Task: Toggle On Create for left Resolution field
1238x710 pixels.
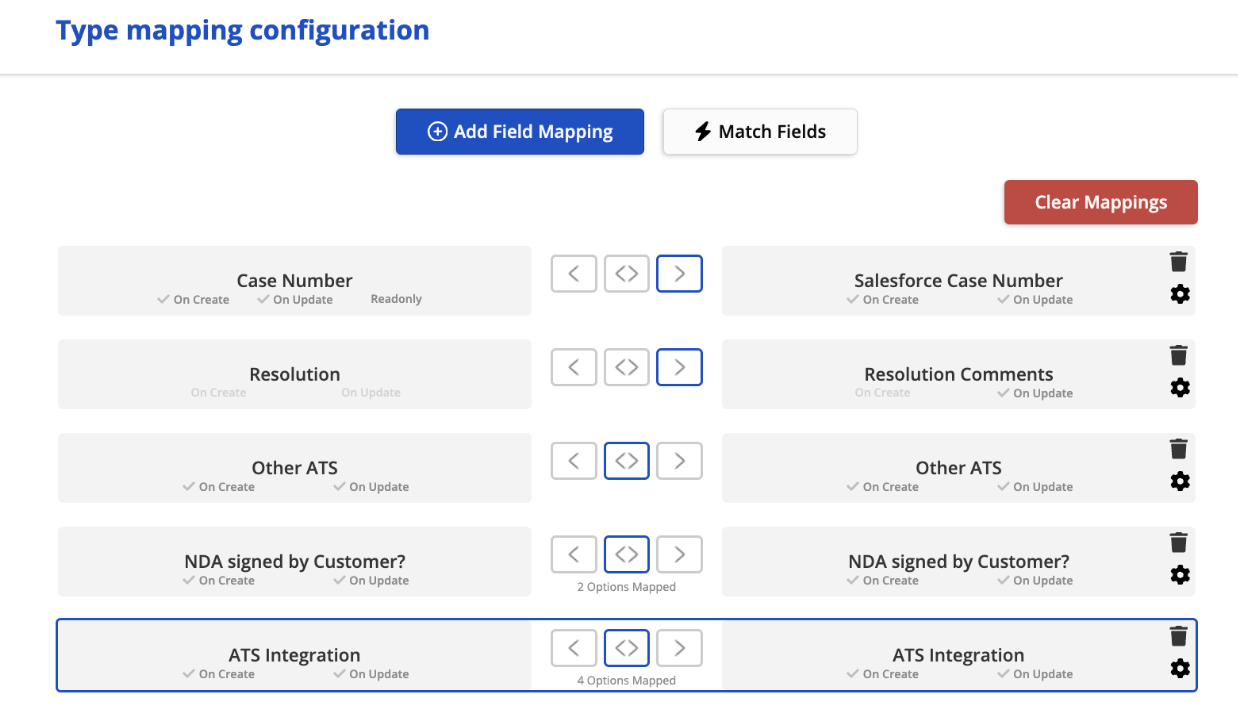Action: 217,393
